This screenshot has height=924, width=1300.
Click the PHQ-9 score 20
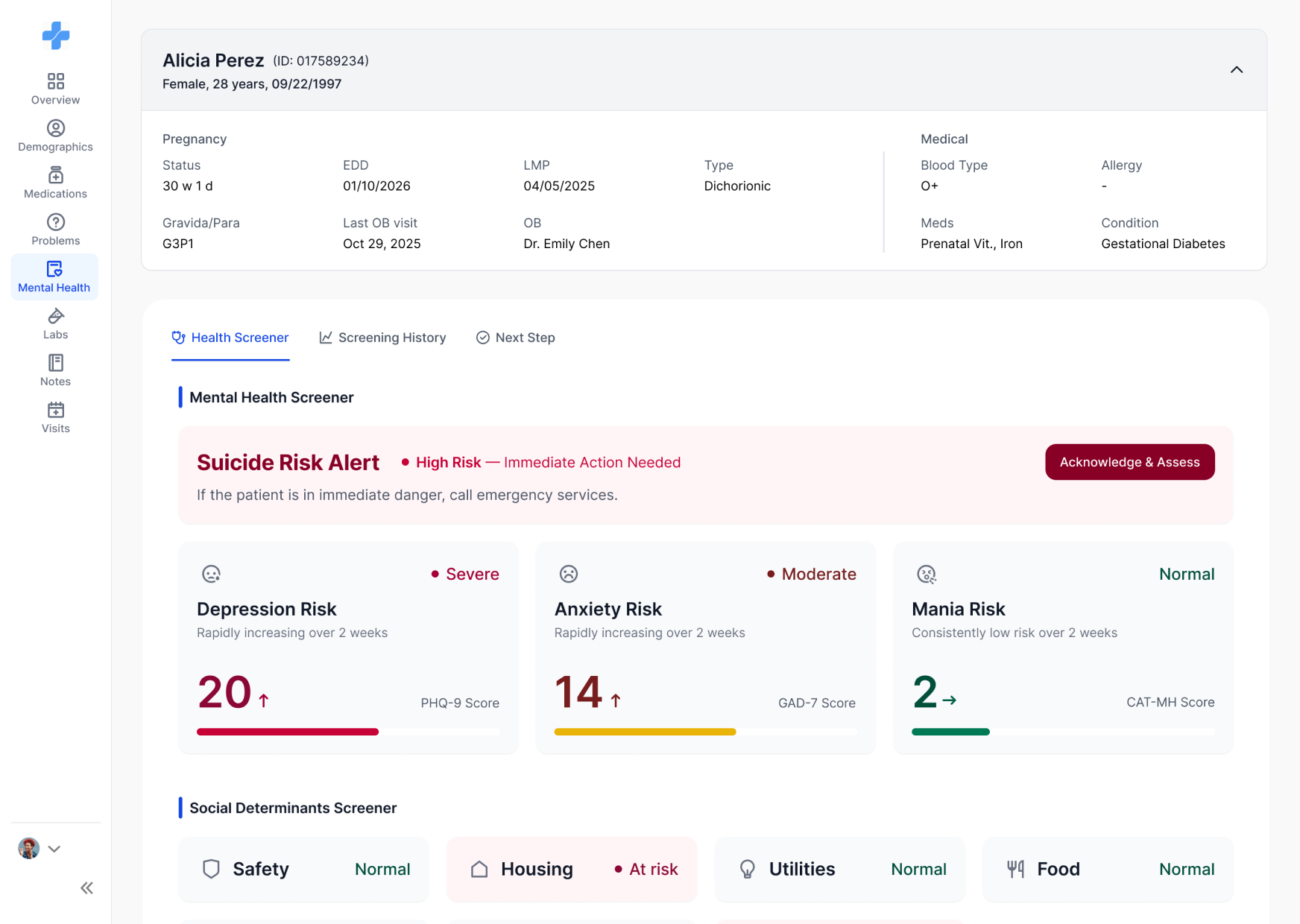224,692
